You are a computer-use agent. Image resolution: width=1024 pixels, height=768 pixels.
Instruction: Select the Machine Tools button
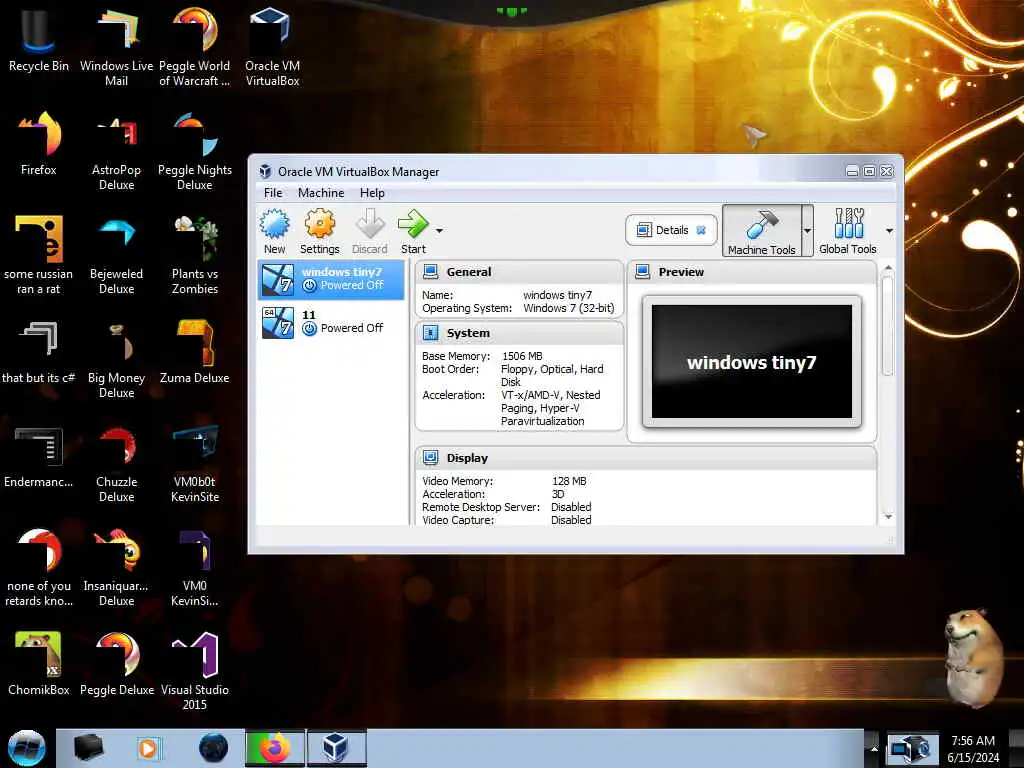click(761, 231)
